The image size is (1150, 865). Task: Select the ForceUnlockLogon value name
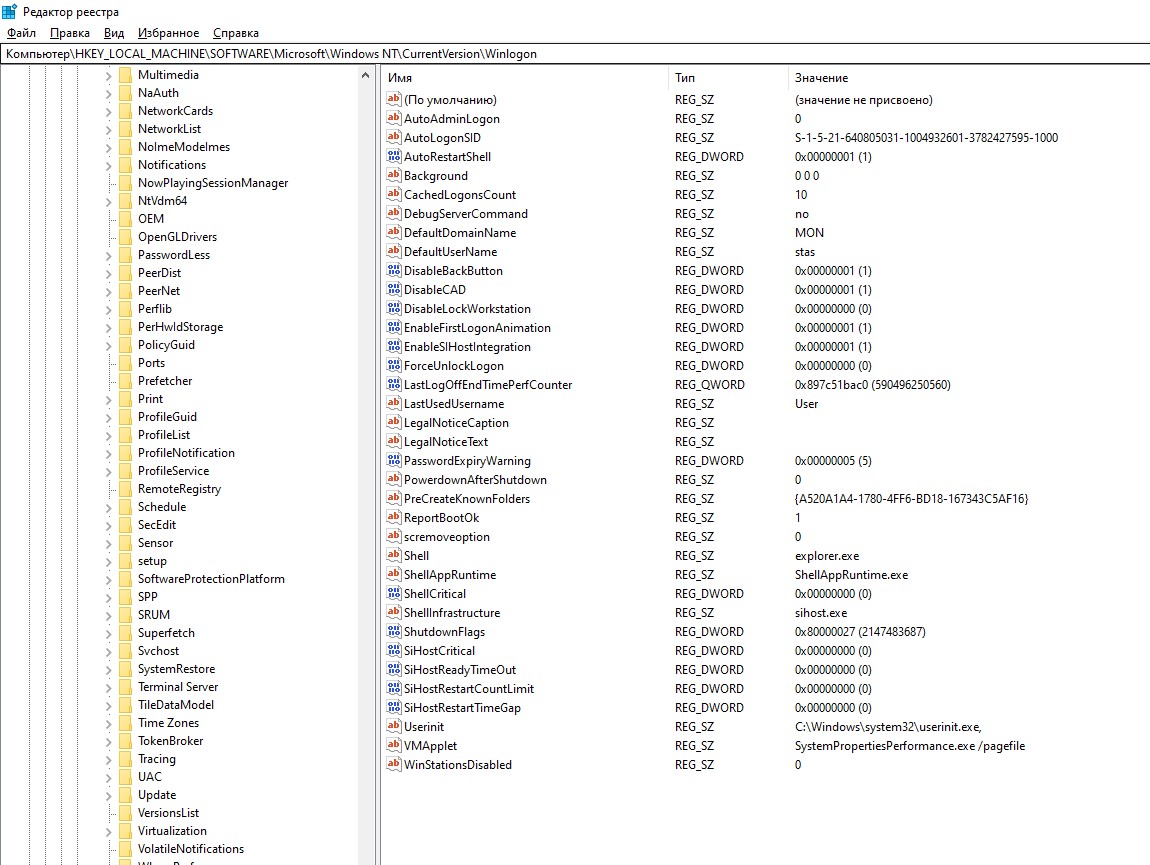(x=453, y=365)
